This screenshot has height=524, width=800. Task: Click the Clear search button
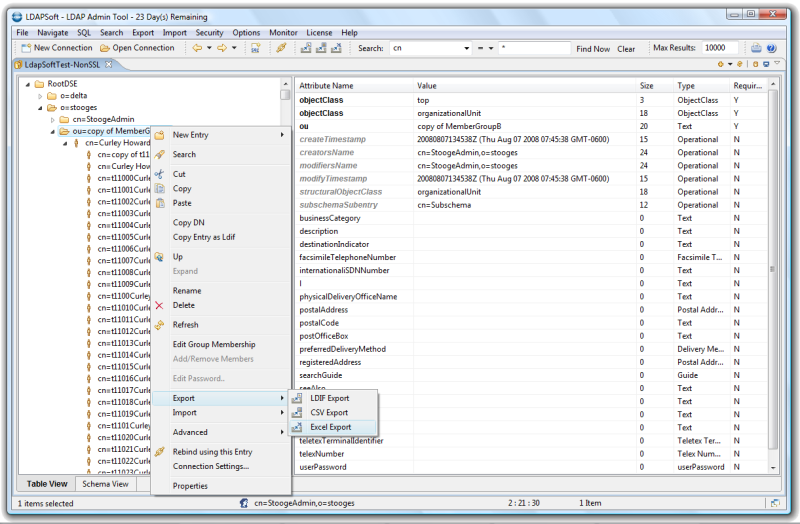pos(626,48)
